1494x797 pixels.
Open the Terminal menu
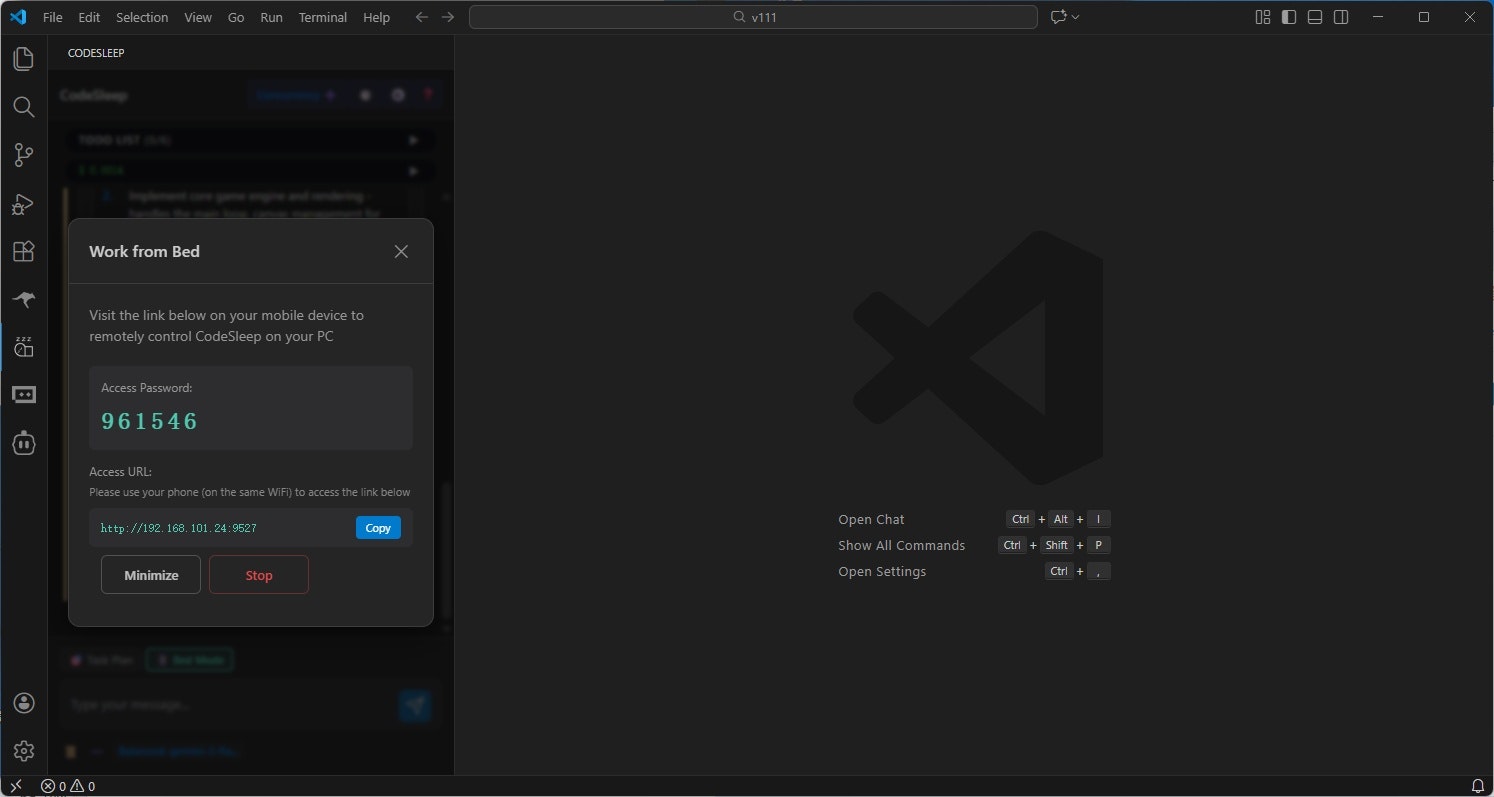(322, 17)
